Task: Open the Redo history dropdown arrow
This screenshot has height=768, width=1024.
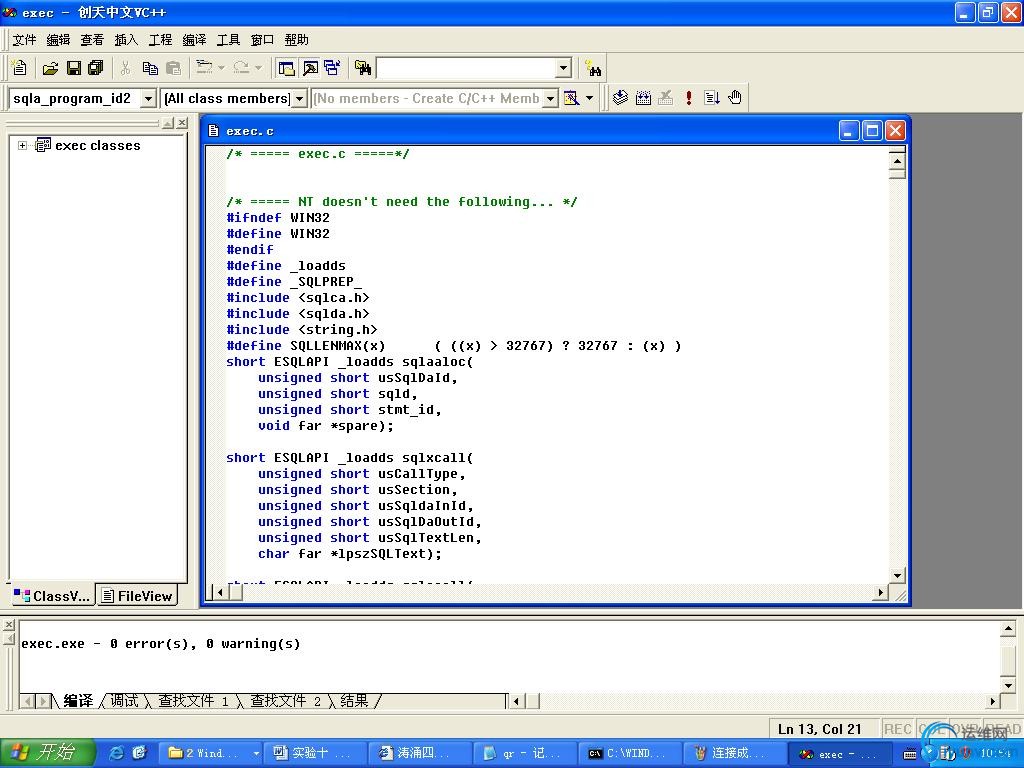Action: (x=259, y=67)
